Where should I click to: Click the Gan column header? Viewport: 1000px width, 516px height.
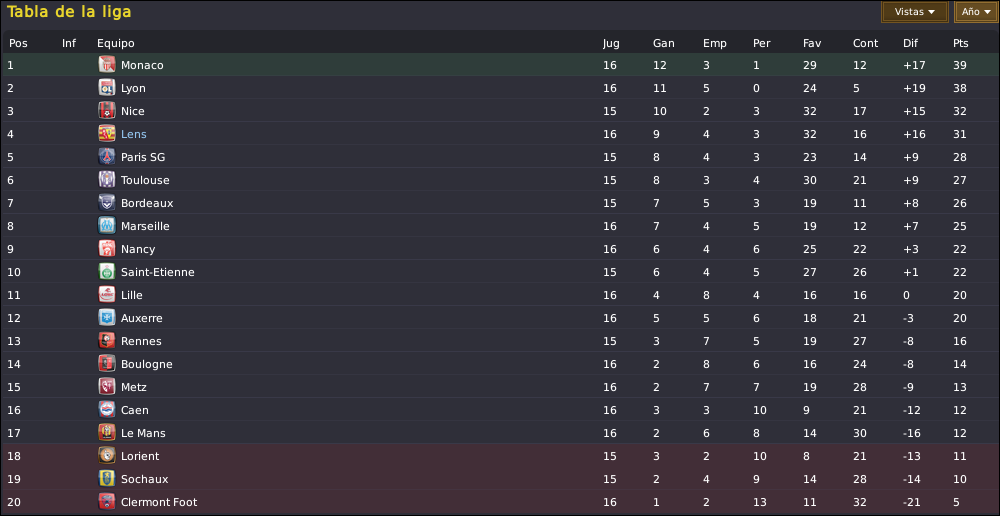(x=663, y=43)
